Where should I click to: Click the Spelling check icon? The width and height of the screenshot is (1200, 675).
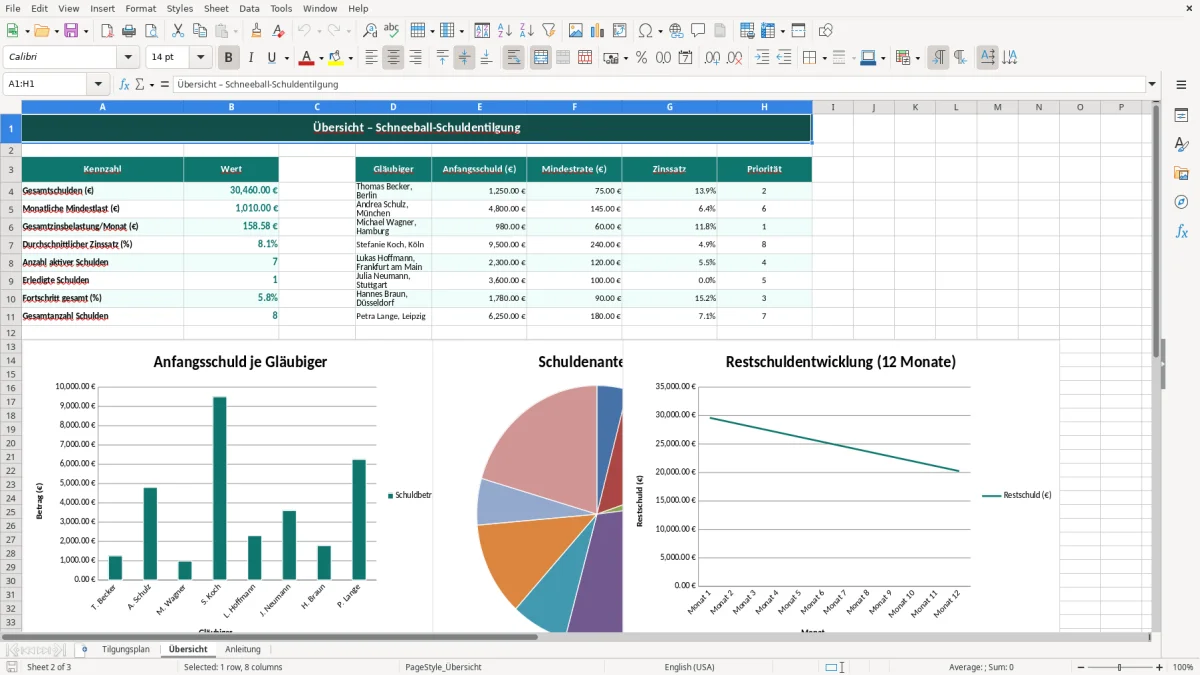click(x=391, y=31)
